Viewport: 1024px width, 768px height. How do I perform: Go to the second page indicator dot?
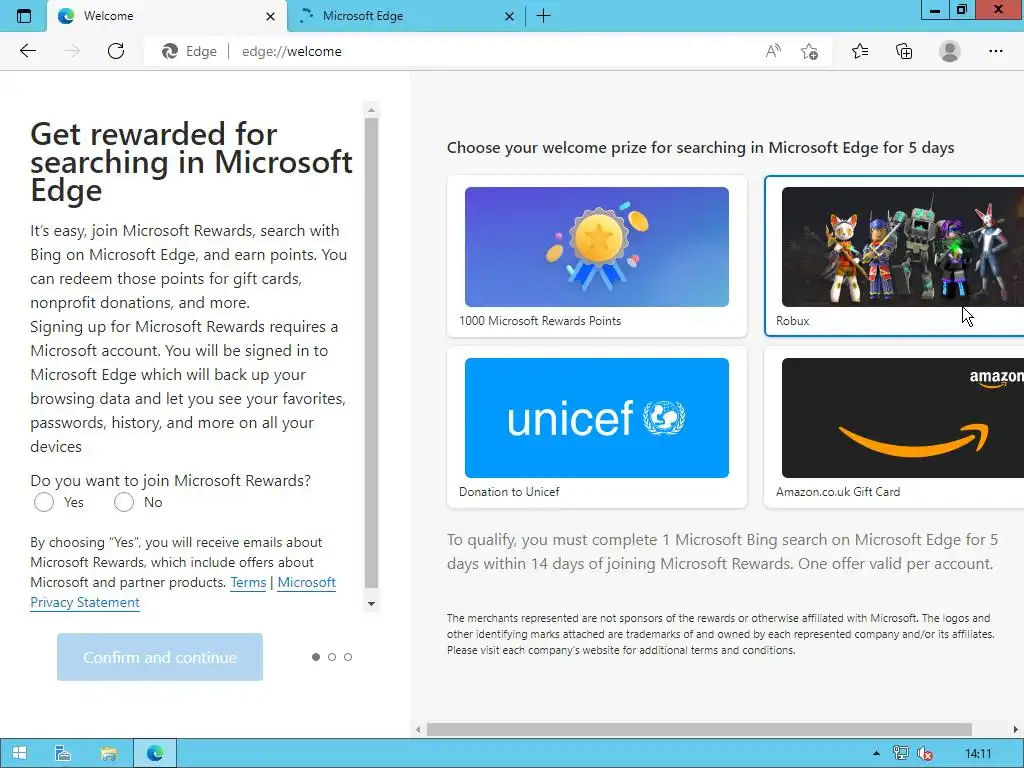pos(332,657)
